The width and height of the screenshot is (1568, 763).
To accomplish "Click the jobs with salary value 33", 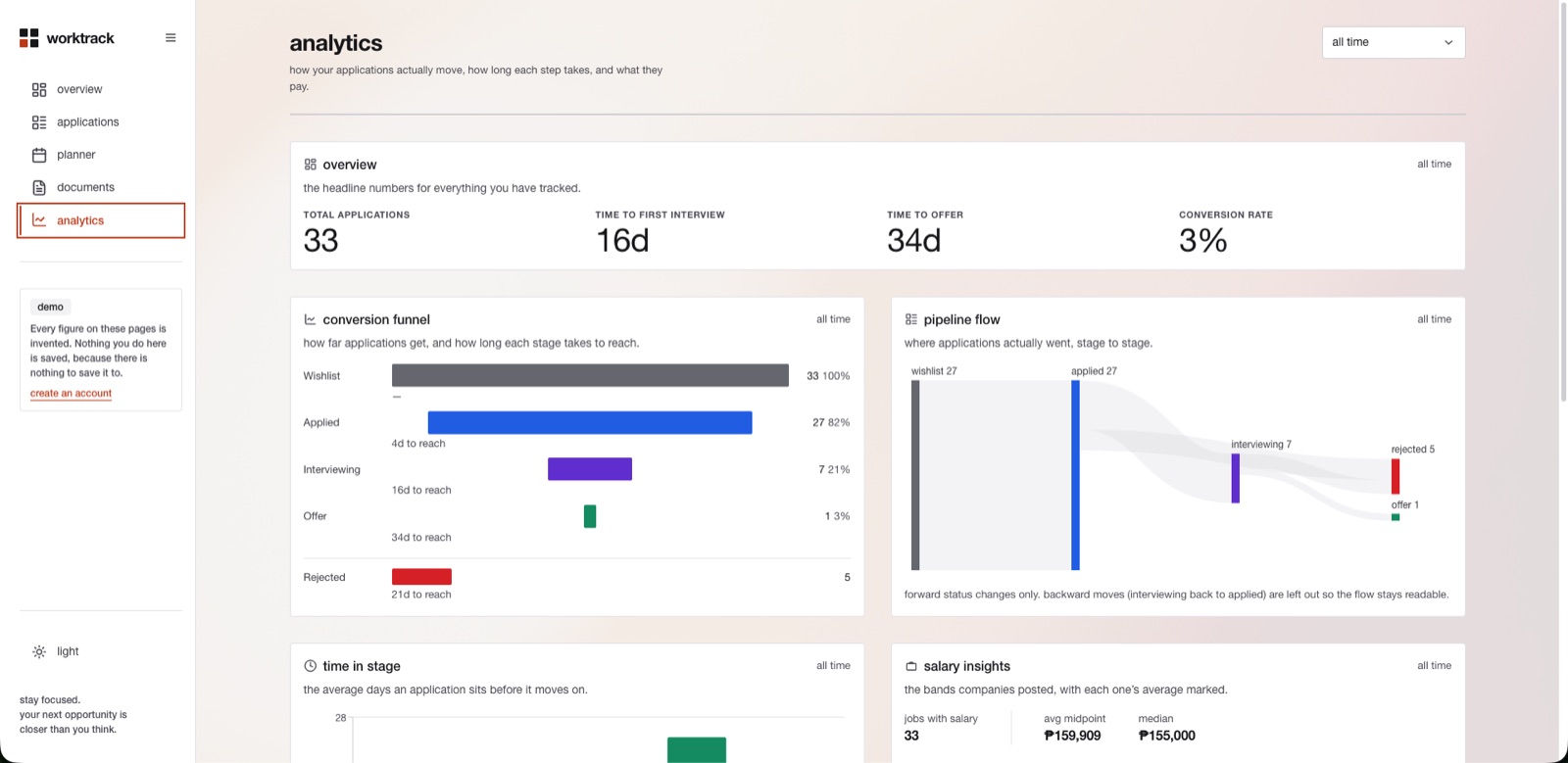I will tap(911, 736).
